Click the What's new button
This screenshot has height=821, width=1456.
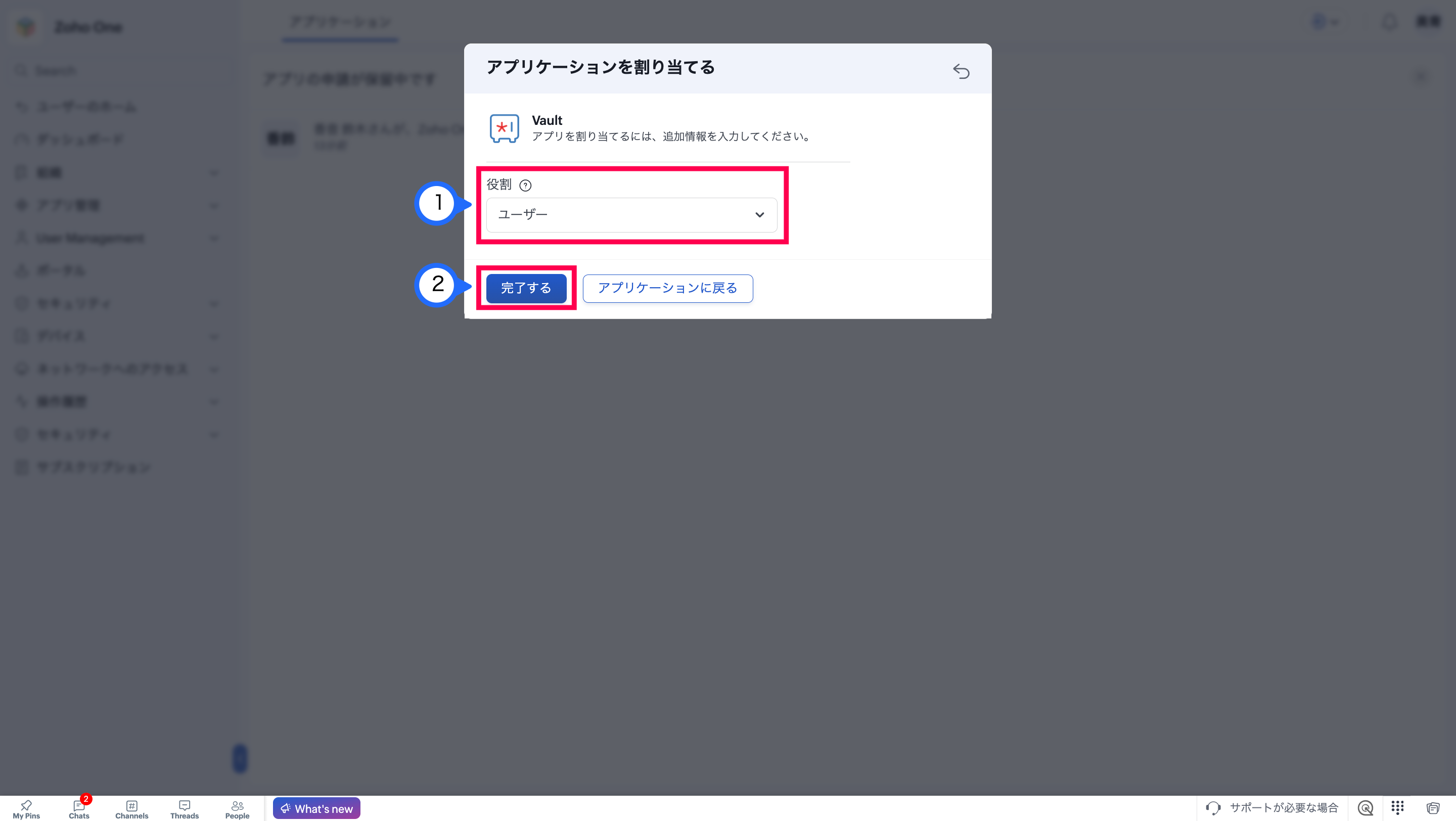click(316, 808)
